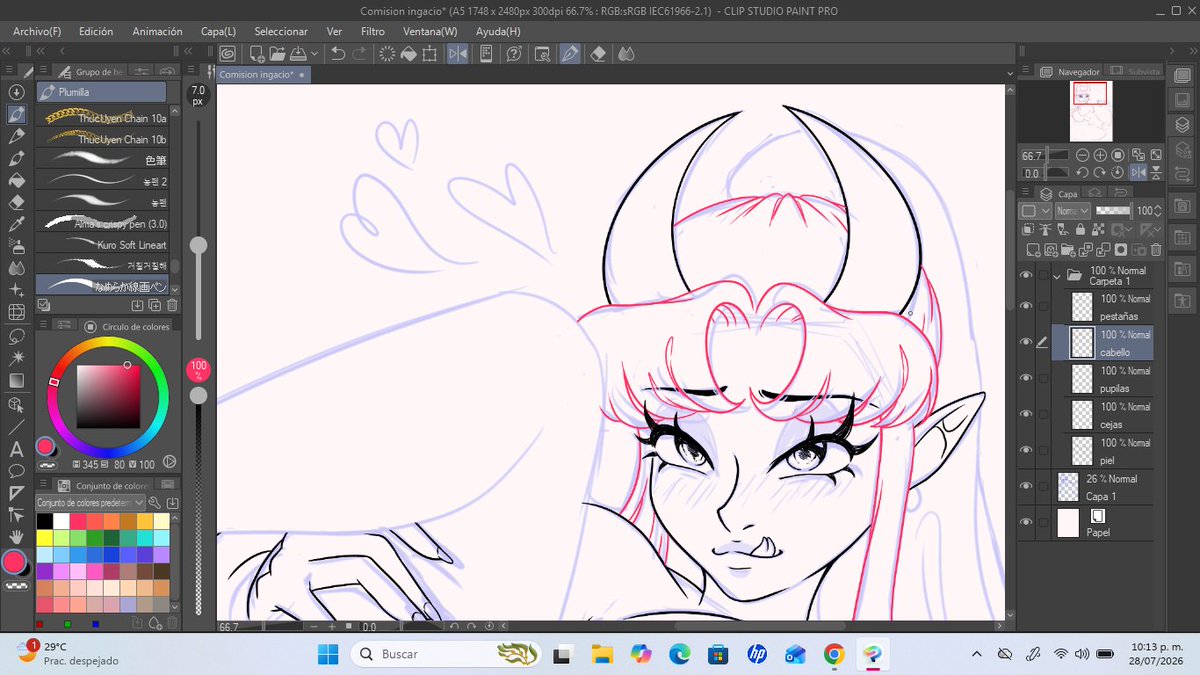Viewport: 1200px width, 675px height.
Task: Click new layer folder icon
Action: pyautogui.click(x=1068, y=250)
